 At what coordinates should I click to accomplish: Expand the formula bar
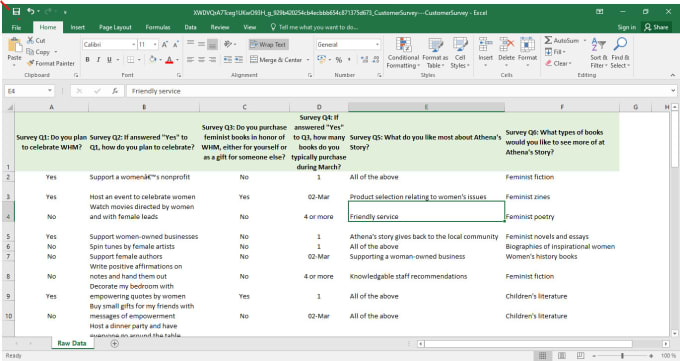(673, 91)
